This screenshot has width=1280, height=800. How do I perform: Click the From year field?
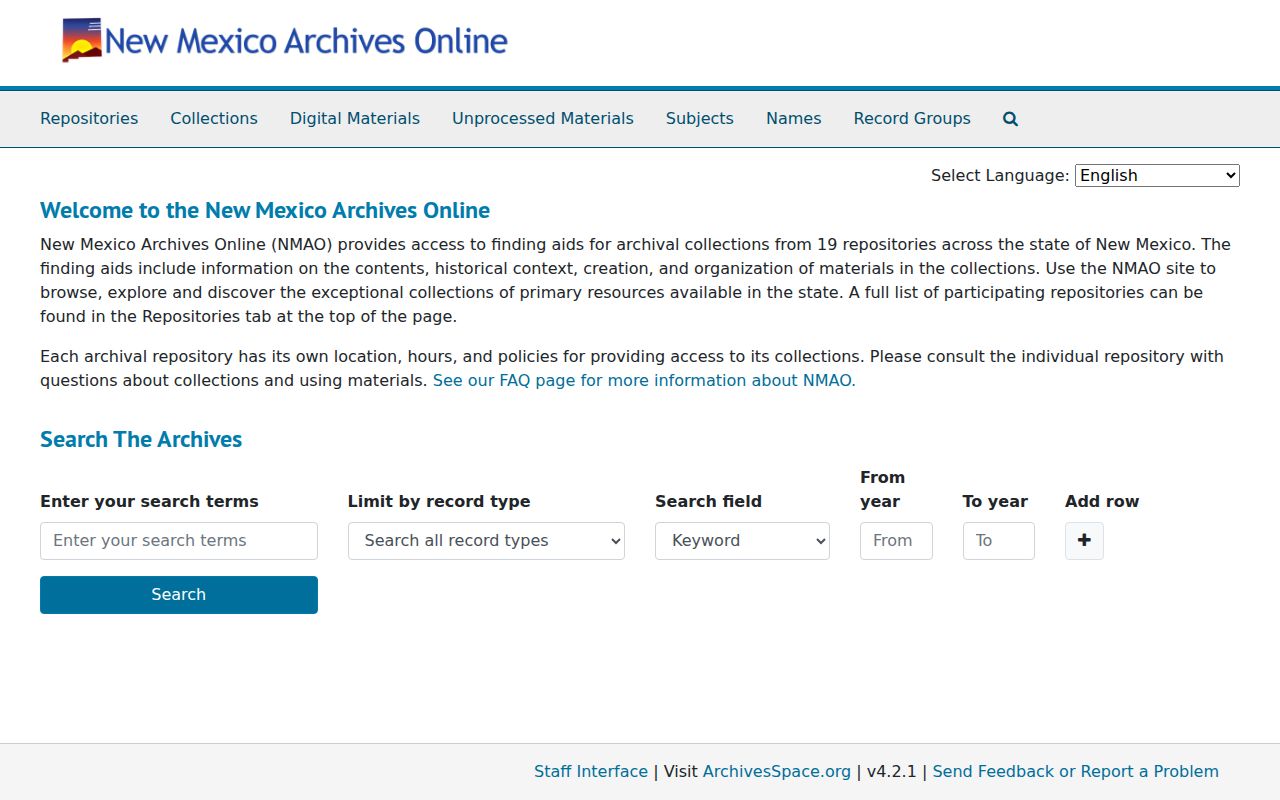click(896, 541)
